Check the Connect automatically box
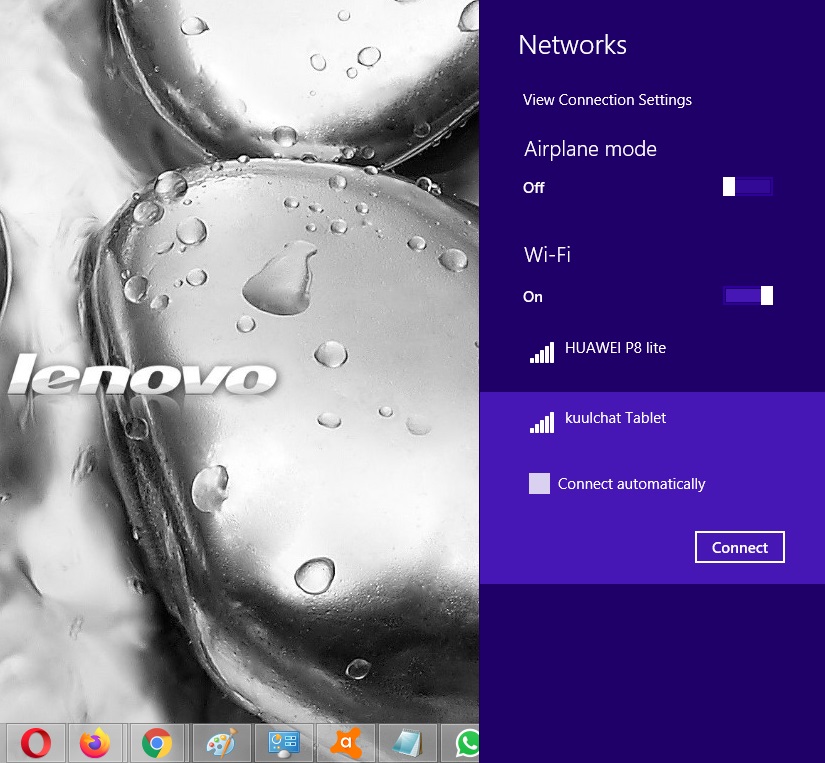The width and height of the screenshot is (825, 763). click(x=539, y=484)
